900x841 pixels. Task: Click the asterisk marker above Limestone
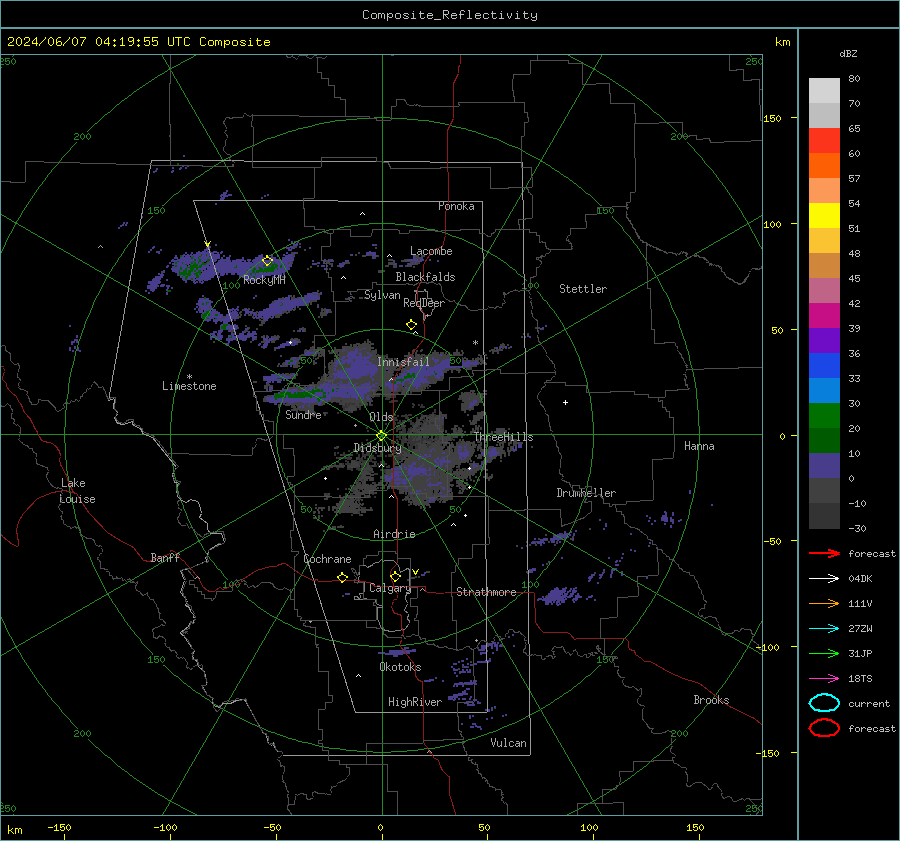tap(189, 377)
